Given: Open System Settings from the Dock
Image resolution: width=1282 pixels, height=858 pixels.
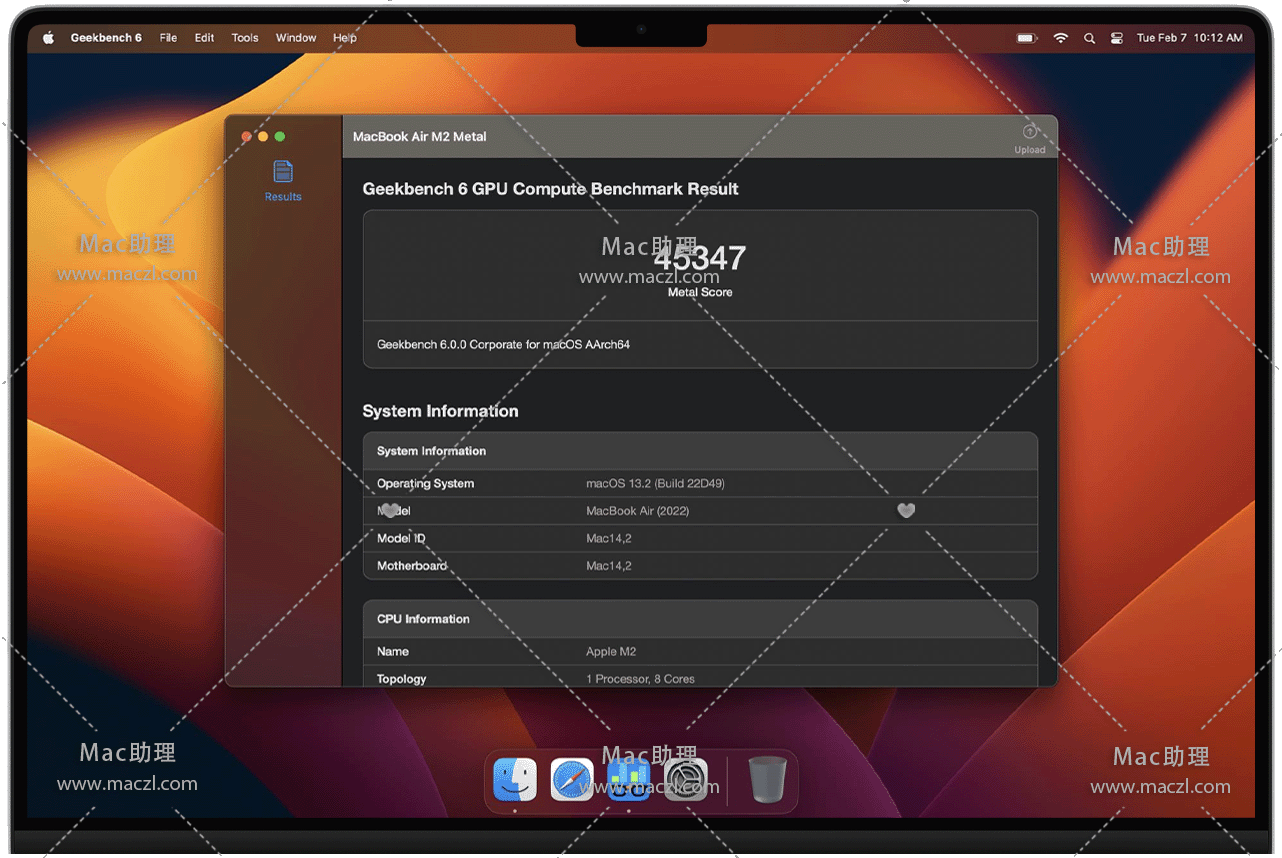Looking at the screenshot, I should pyautogui.click(x=686, y=780).
